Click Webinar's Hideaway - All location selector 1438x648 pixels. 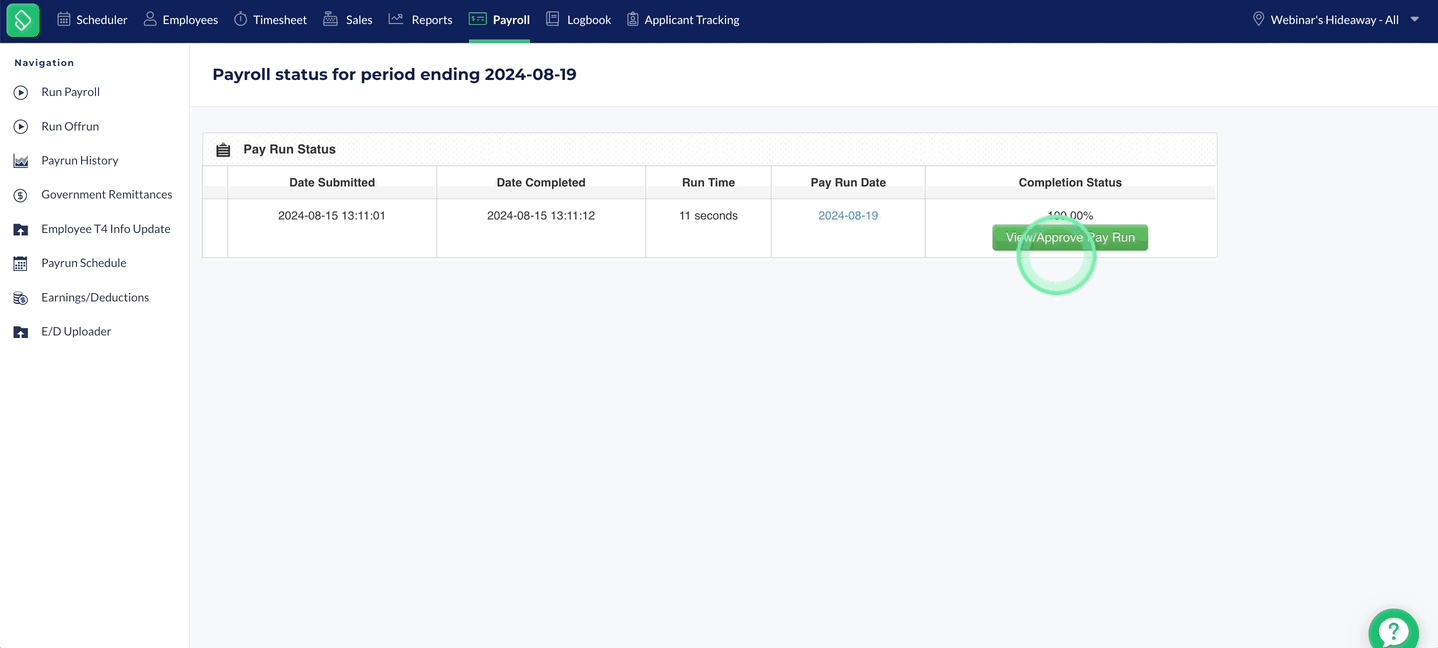coord(1334,20)
